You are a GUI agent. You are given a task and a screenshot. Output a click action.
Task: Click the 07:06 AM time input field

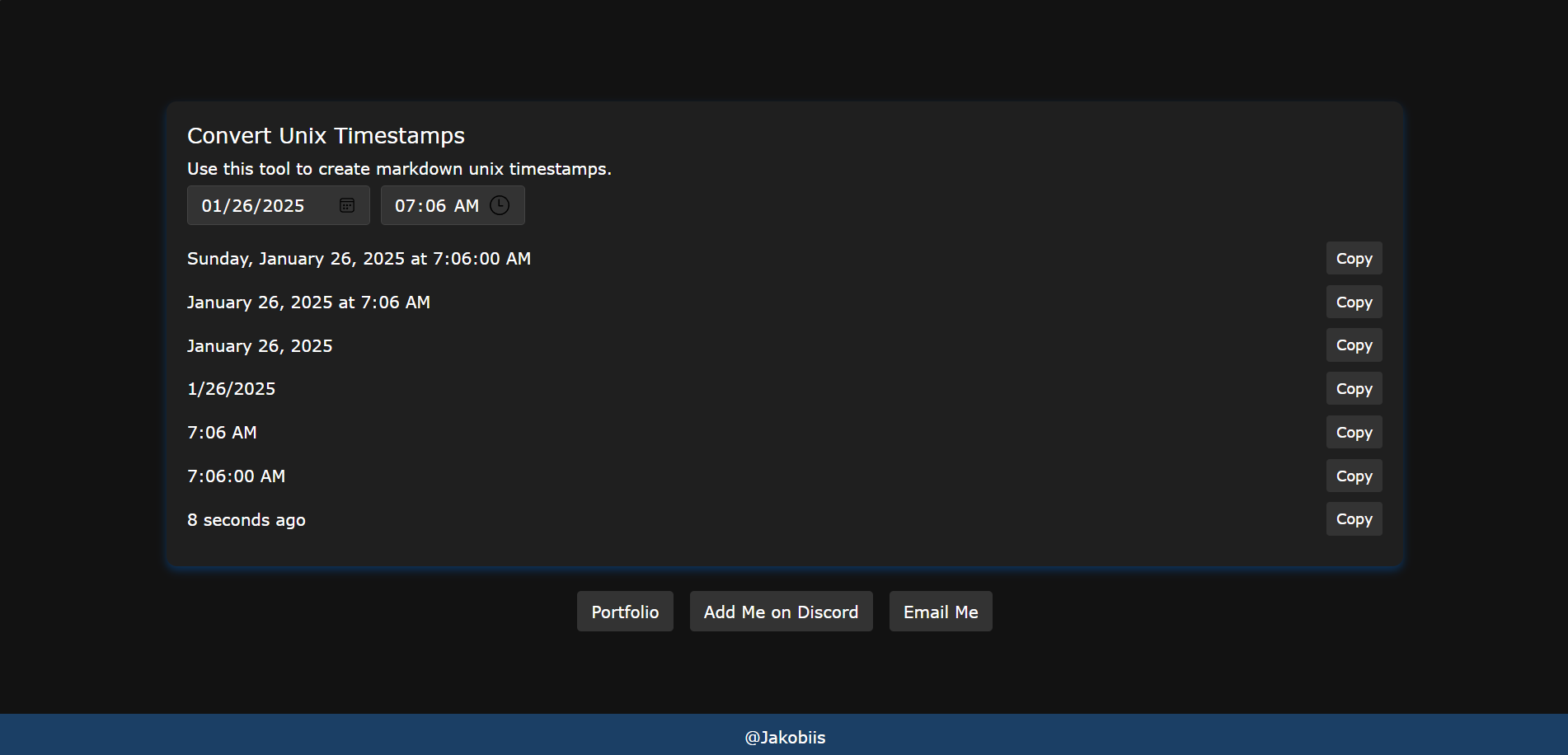pyautogui.click(x=453, y=205)
